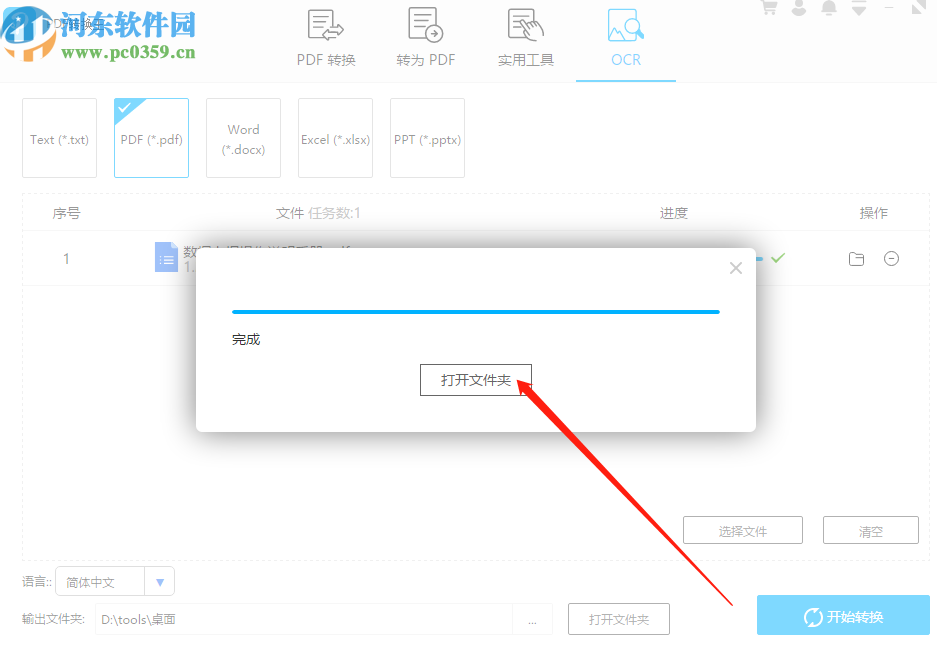This screenshot has width=937, height=645.
Task: Open output folder icon for file row 1
Action: coord(856,259)
